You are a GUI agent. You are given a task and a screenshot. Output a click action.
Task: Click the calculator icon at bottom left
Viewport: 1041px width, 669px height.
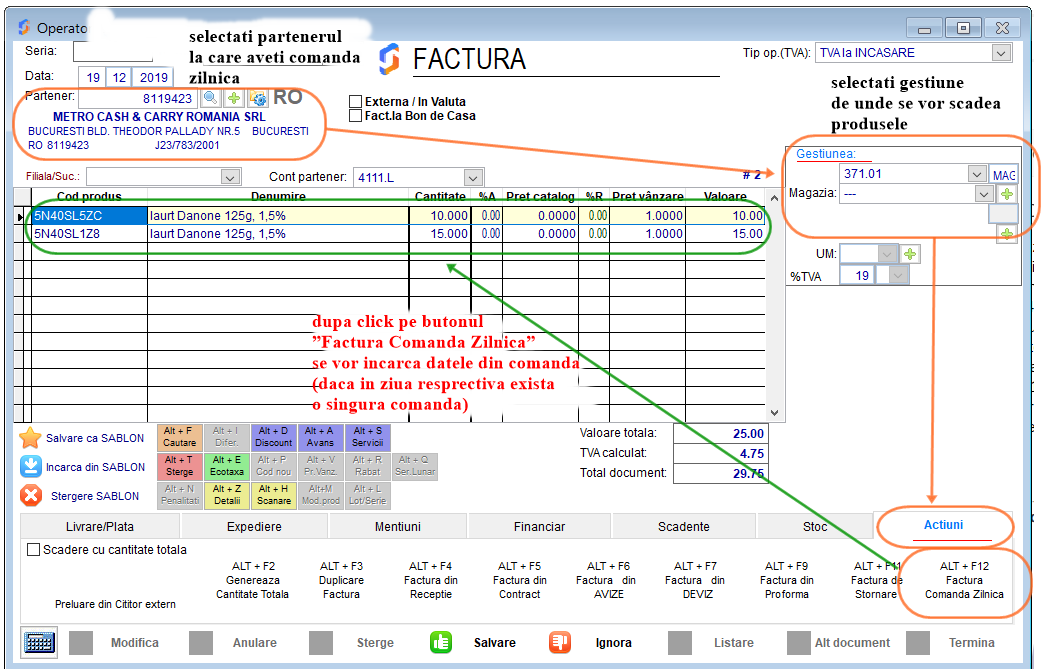click(x=39, y=642)
